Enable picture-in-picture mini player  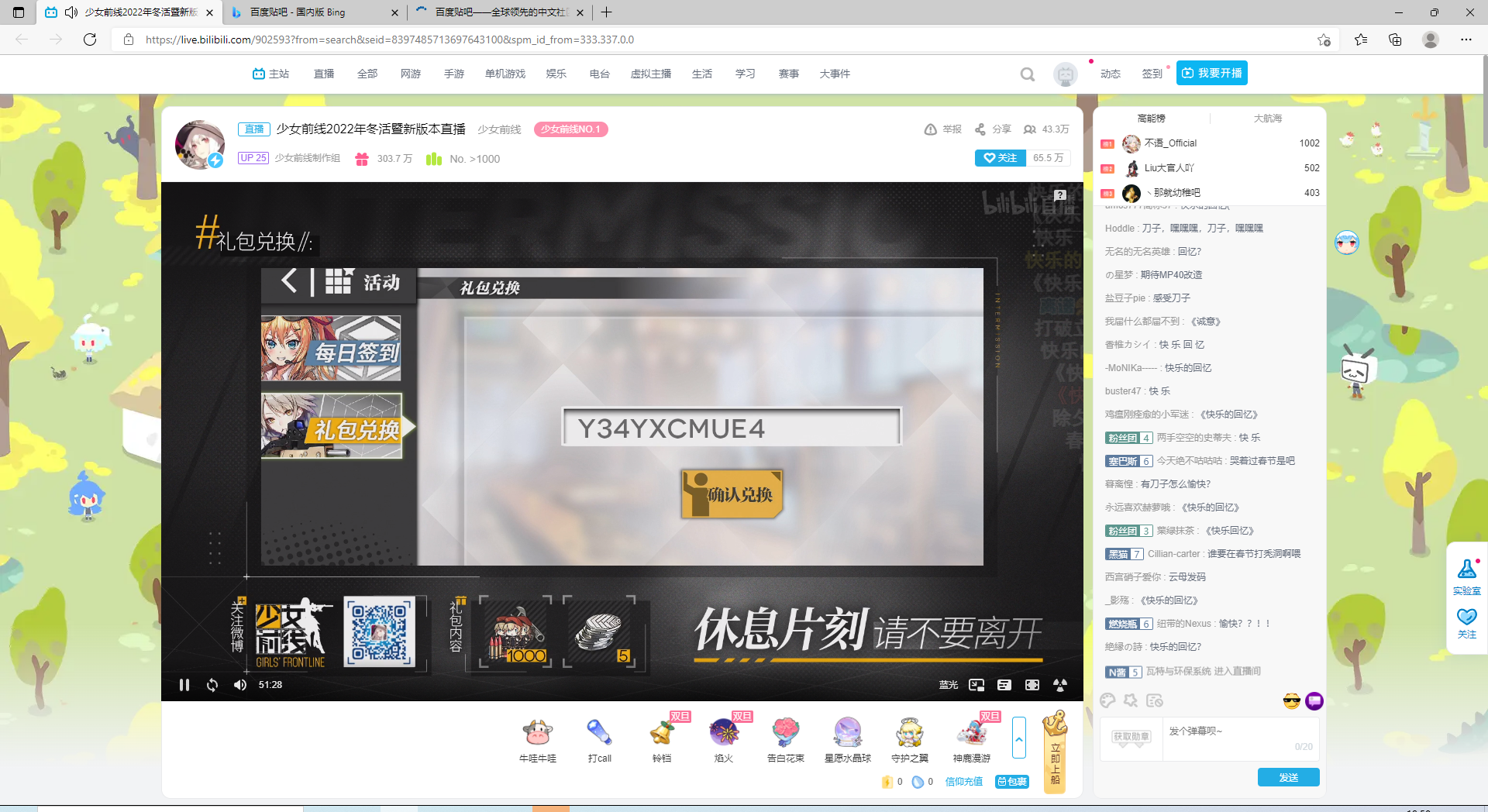pos(976,685)
